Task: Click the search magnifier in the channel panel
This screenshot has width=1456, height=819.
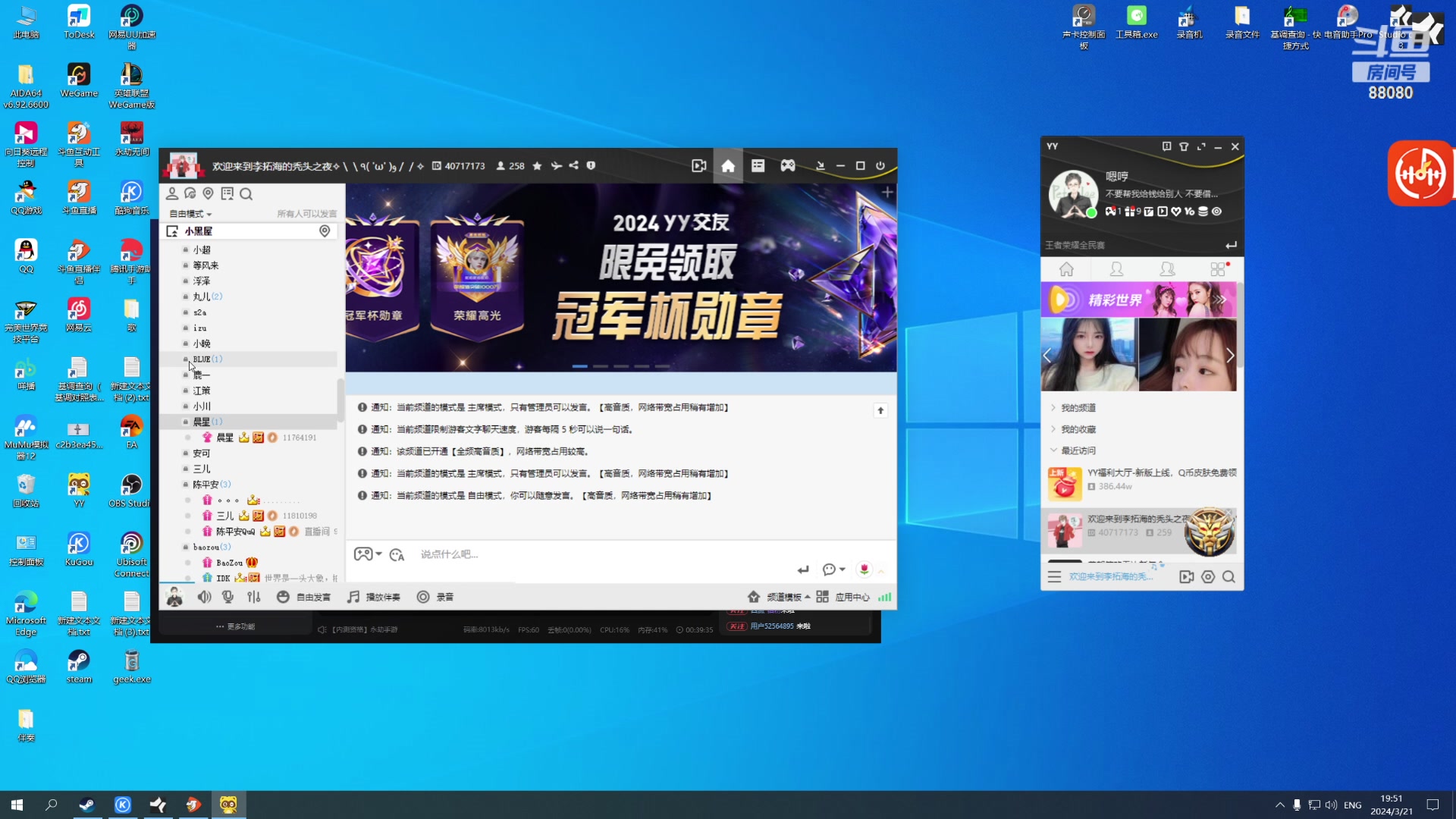Action: (x=246, y=194)
